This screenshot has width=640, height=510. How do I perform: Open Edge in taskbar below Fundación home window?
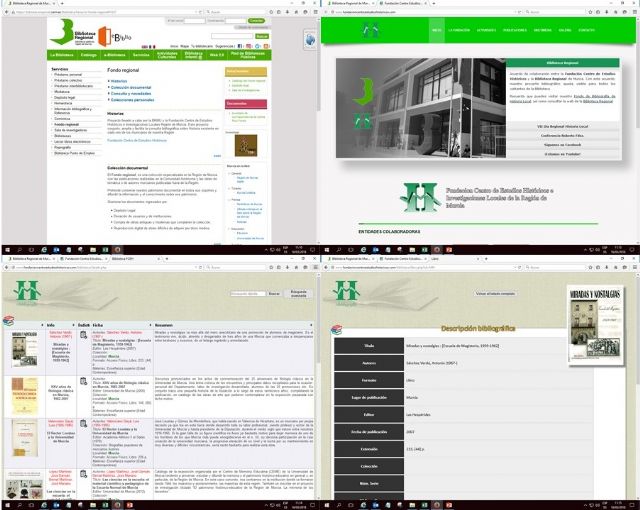tap(363, 250)
